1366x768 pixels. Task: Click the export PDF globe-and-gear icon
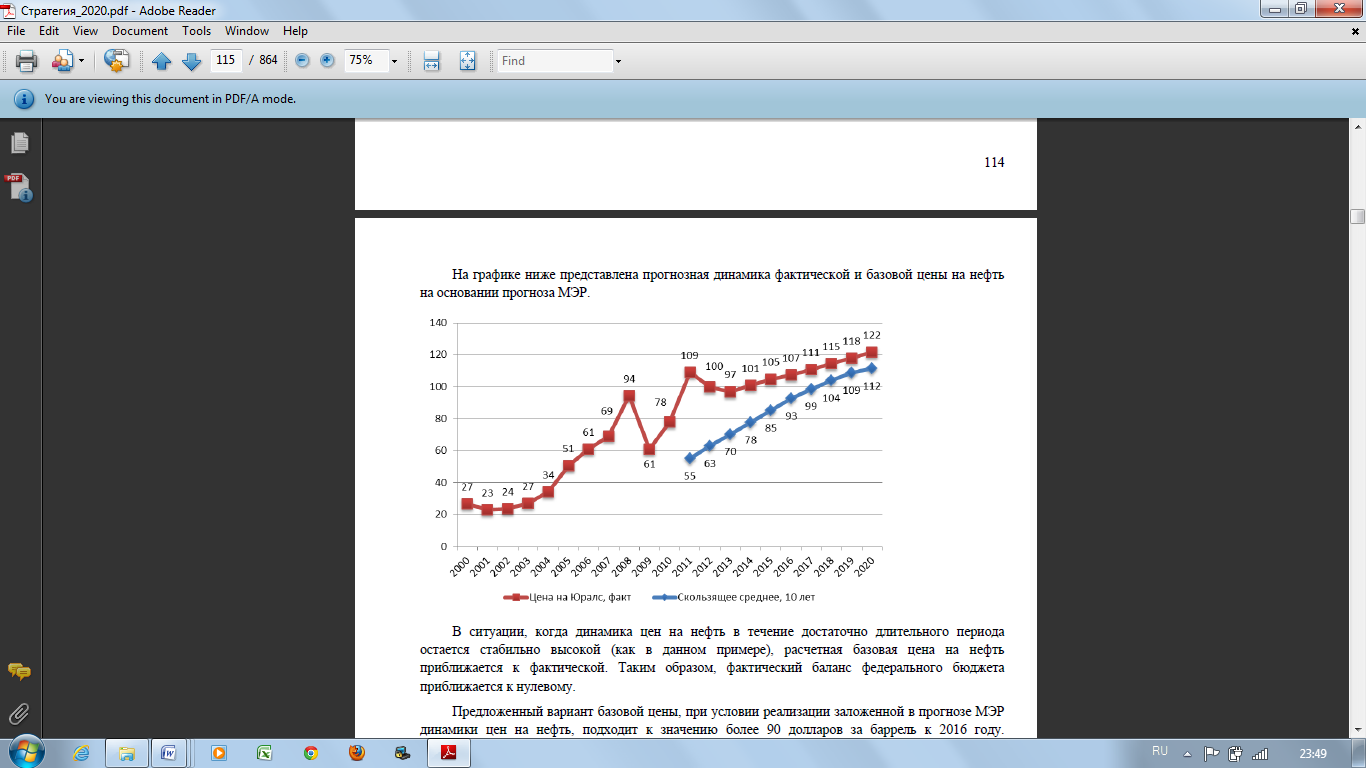coord(117,61)
